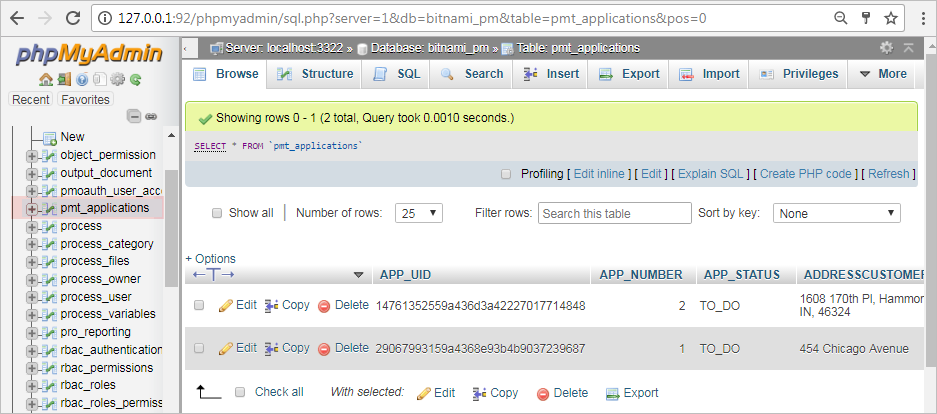Click the log out icon in sidebar
Screen dimensions: 937x414
click(x=64, y=80)
